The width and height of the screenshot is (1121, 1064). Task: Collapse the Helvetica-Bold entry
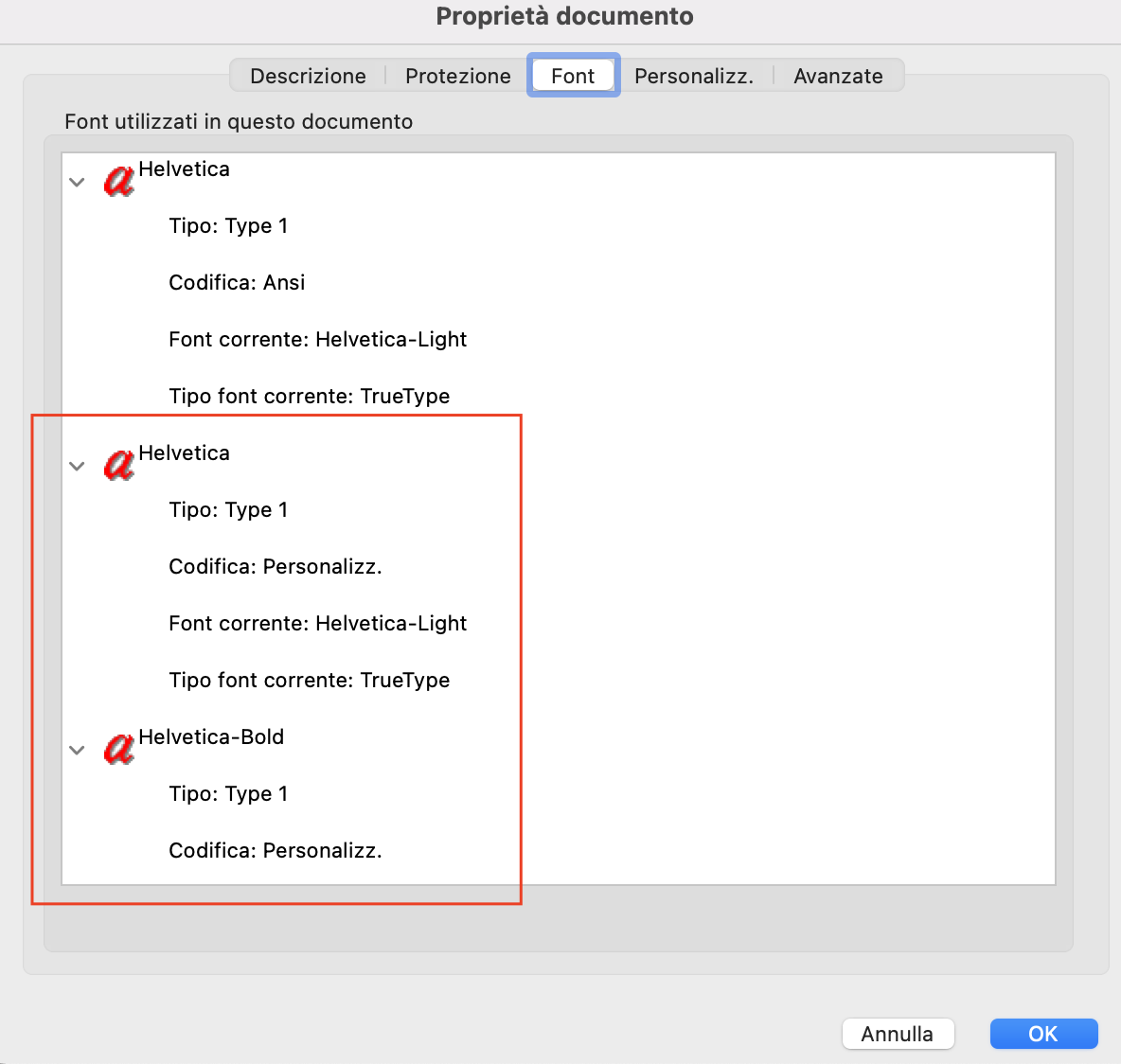(77, 750)
